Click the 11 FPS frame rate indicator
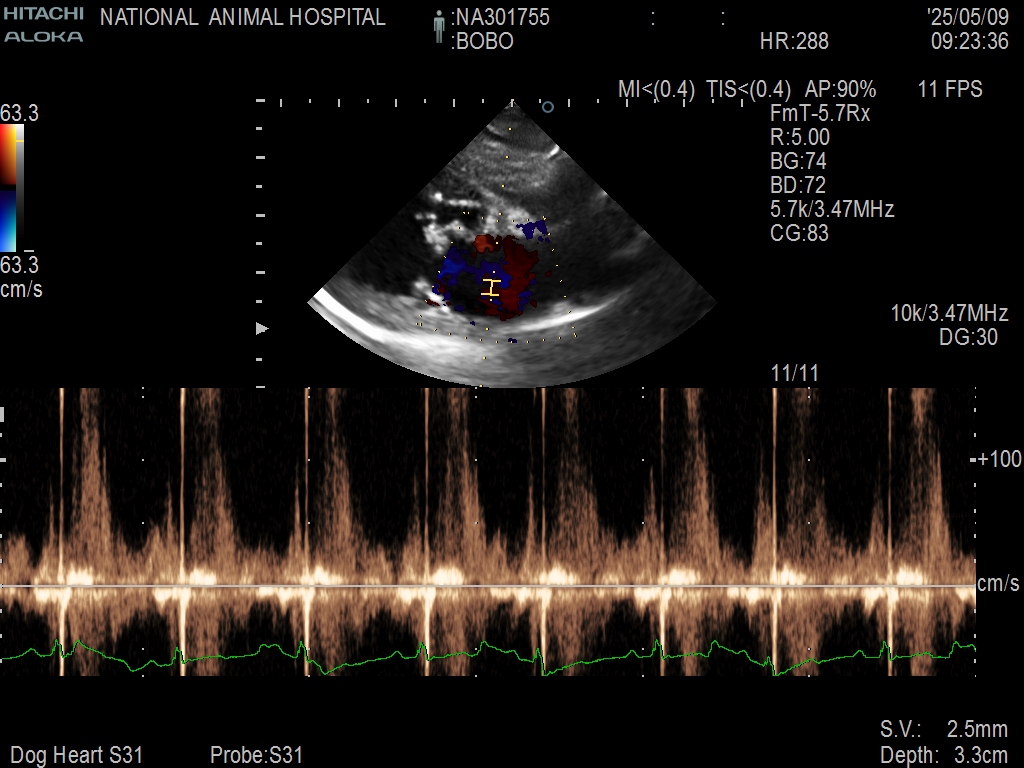This screenshot has height=768, width=1024. click(x=950, y=90)
